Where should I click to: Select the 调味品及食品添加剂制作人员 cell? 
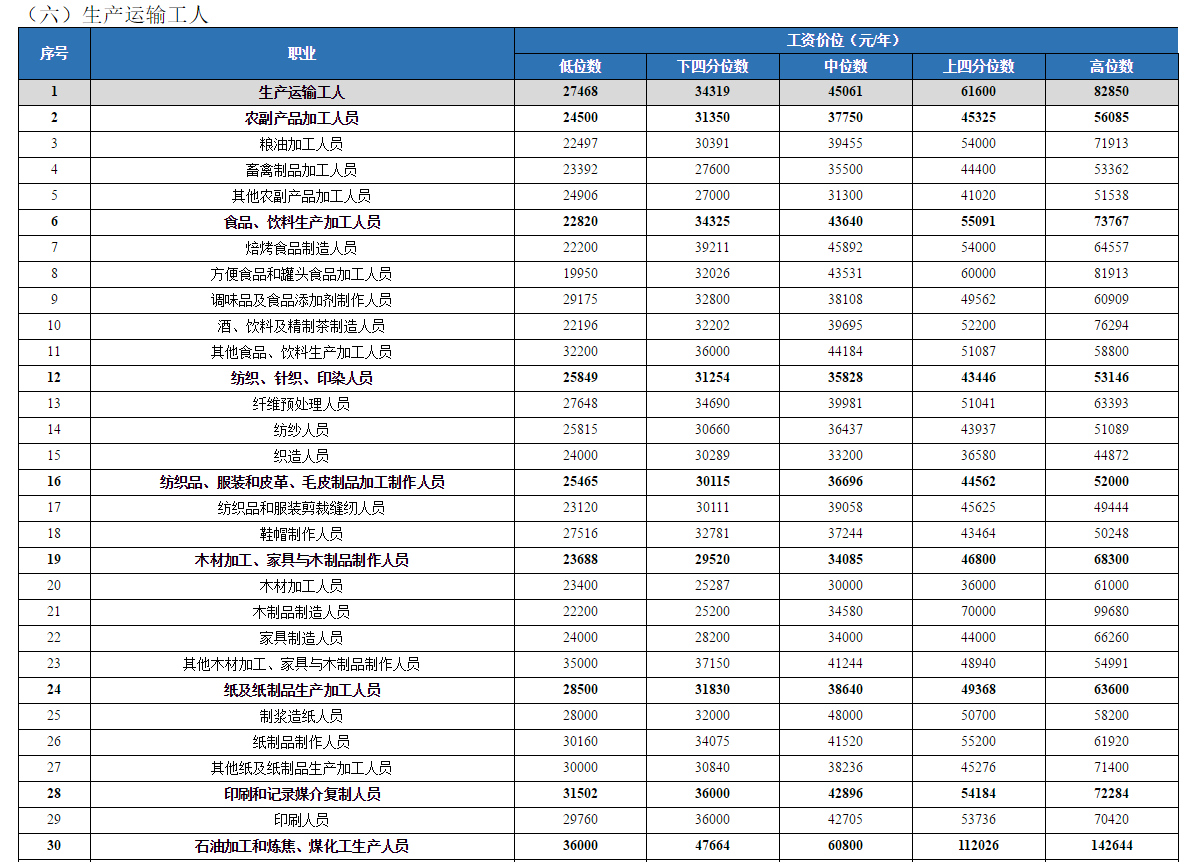click(302, 300)
